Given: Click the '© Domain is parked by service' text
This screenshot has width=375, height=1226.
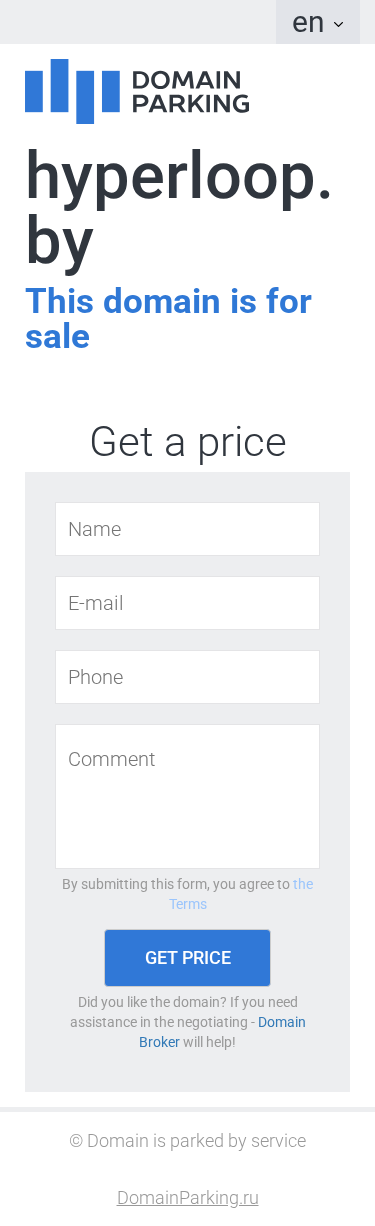Looking at the screenshot, I should point(188,1141).
